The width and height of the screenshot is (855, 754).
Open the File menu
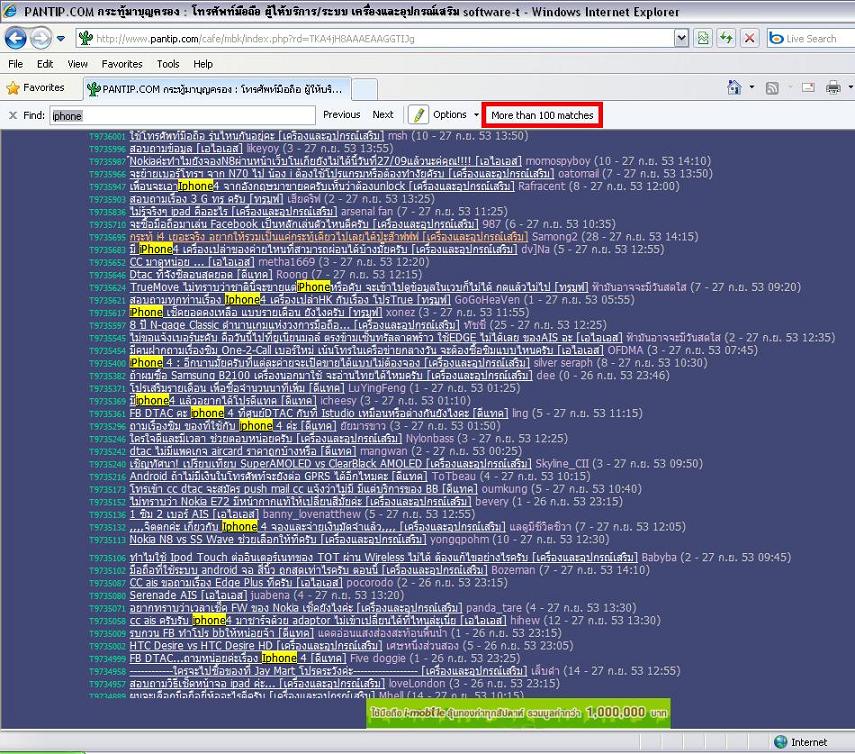(x=16, y=64)
